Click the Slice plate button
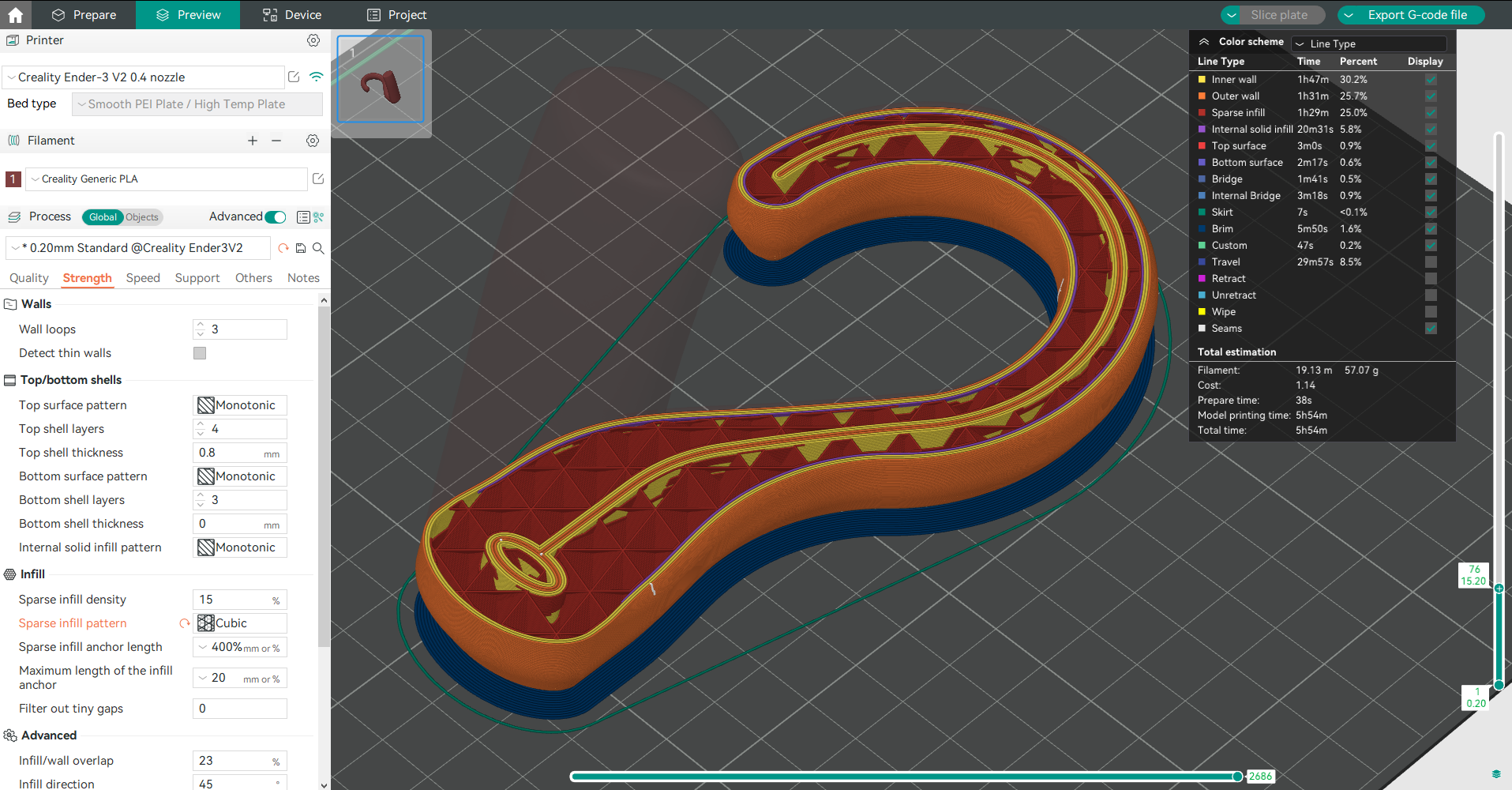 1280,15
